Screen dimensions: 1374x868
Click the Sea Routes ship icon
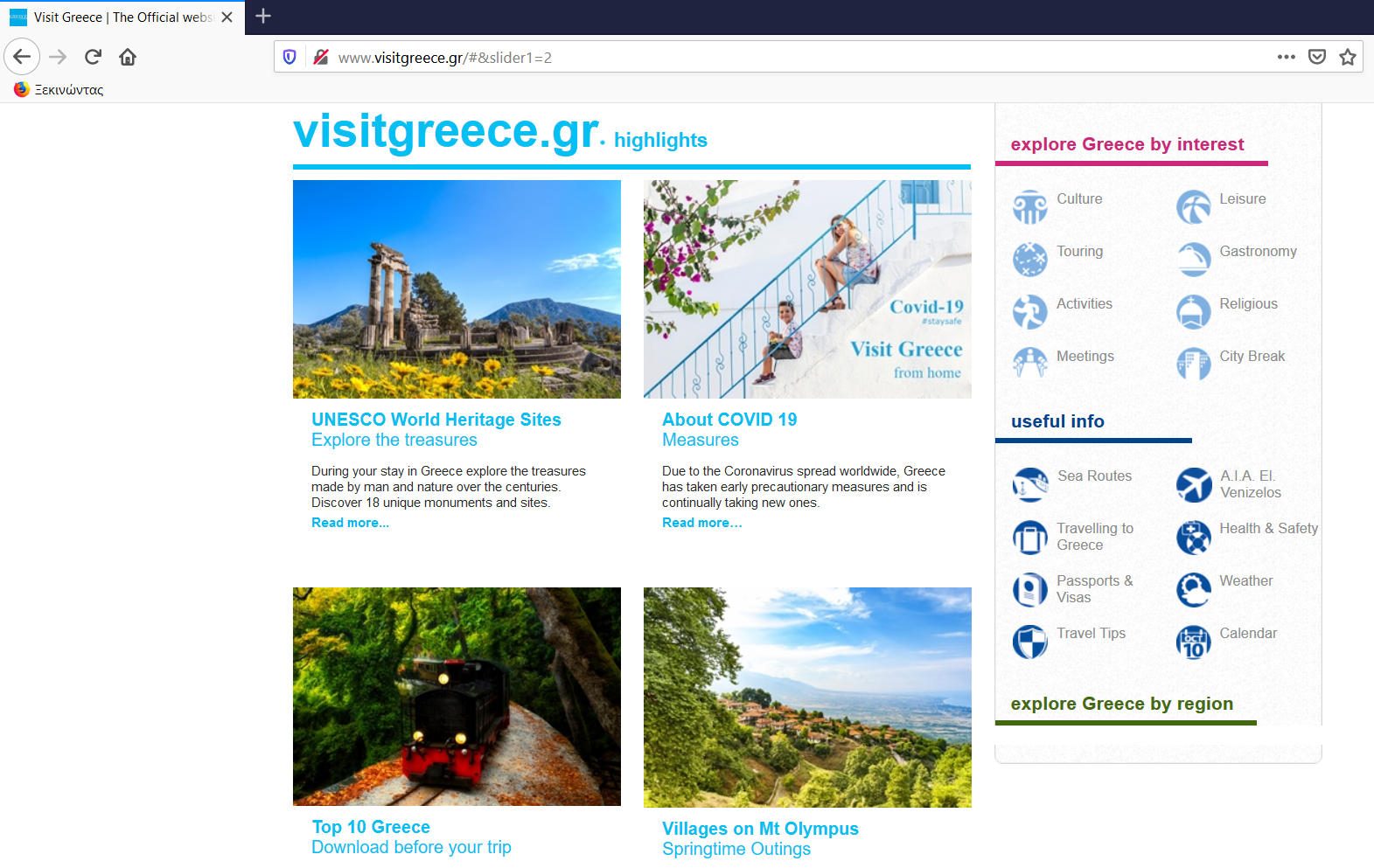[1029, 484]
